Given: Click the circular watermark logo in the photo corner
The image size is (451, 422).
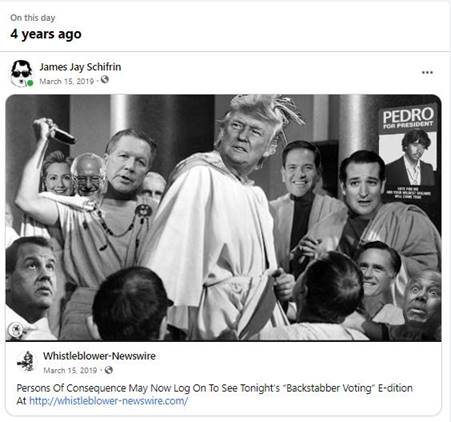Looking at the screenshot, I should [16, 330].
